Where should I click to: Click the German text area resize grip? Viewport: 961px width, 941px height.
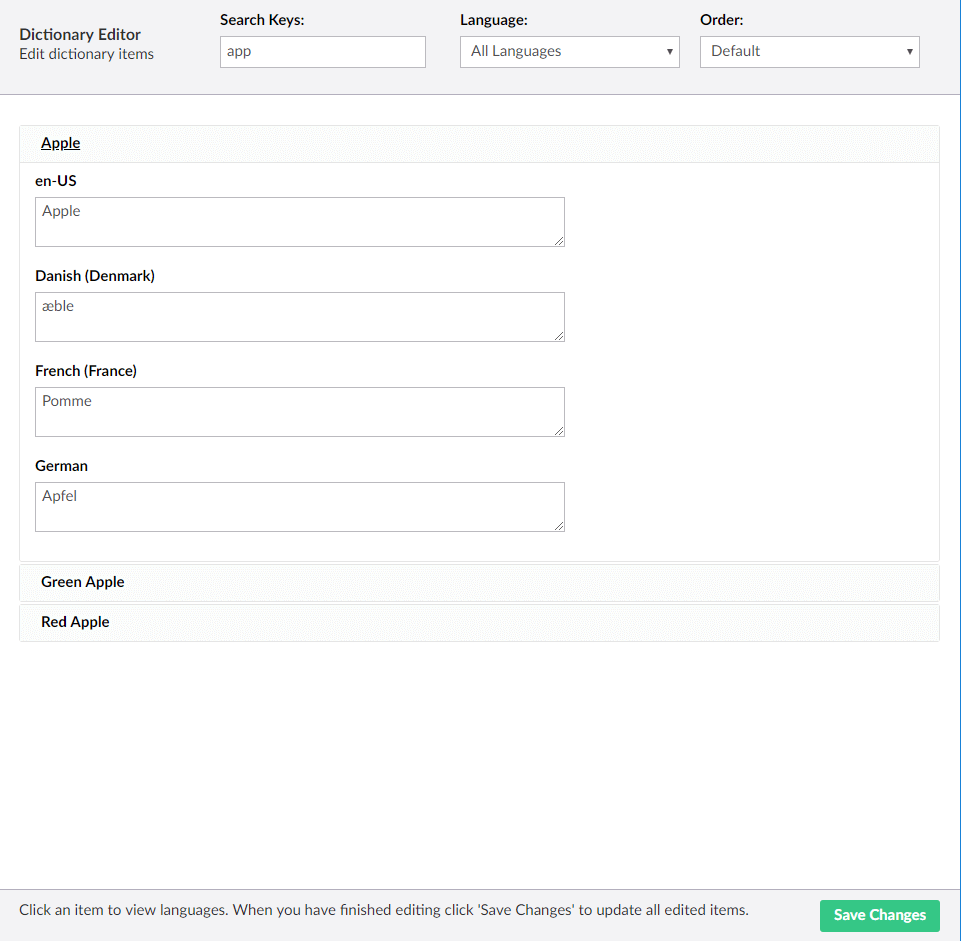(559, 526)
